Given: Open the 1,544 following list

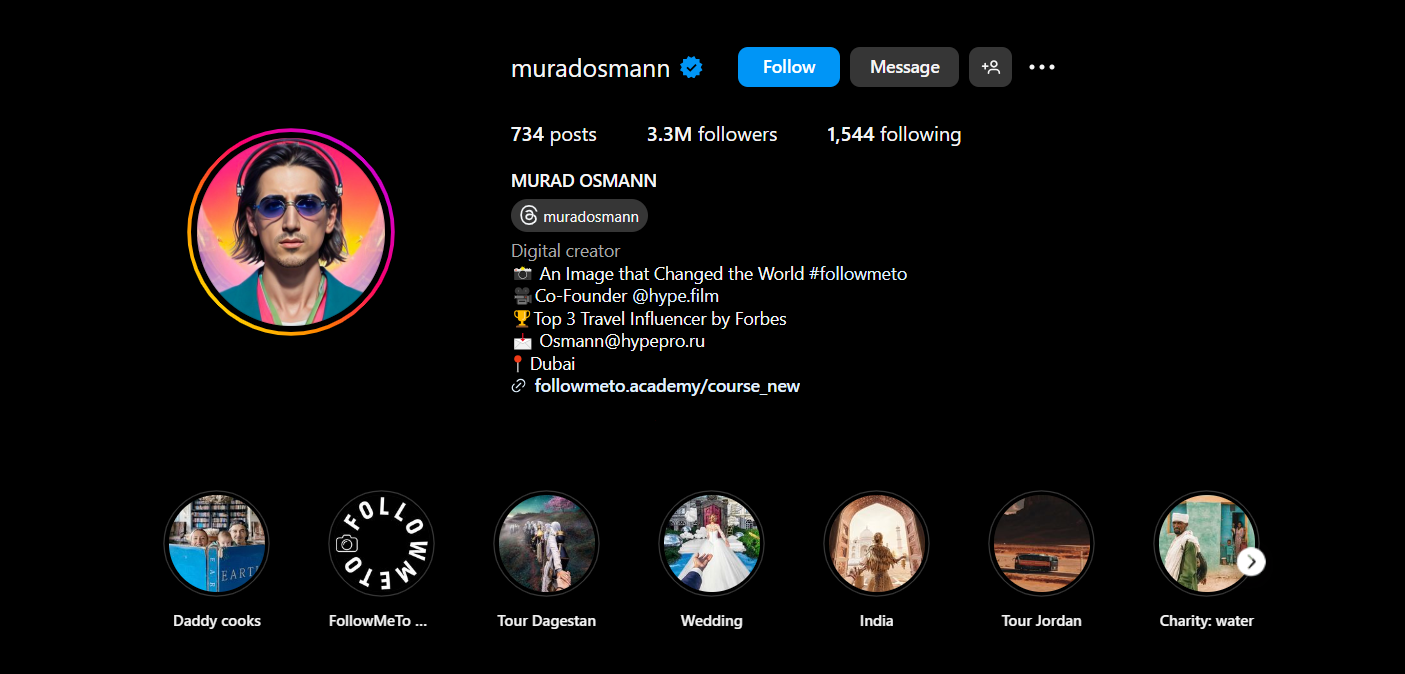Looking at the screenshot, I should (894, 134).
